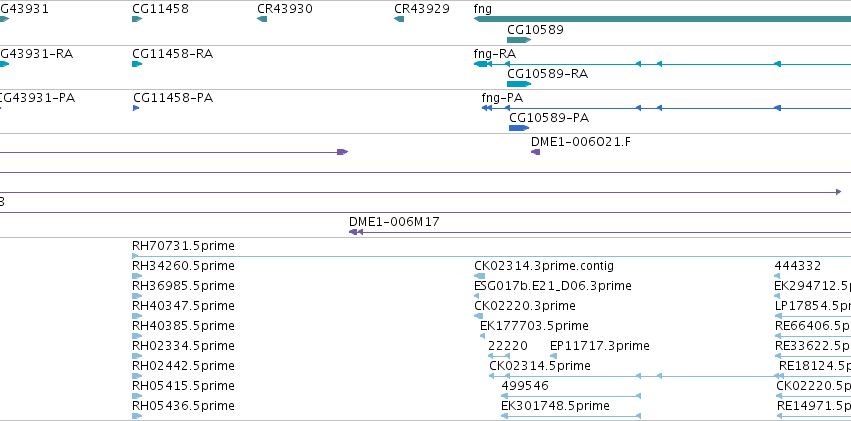Select the CG11458-RA transcript label
Screen dimensions: 851x421
173,54
